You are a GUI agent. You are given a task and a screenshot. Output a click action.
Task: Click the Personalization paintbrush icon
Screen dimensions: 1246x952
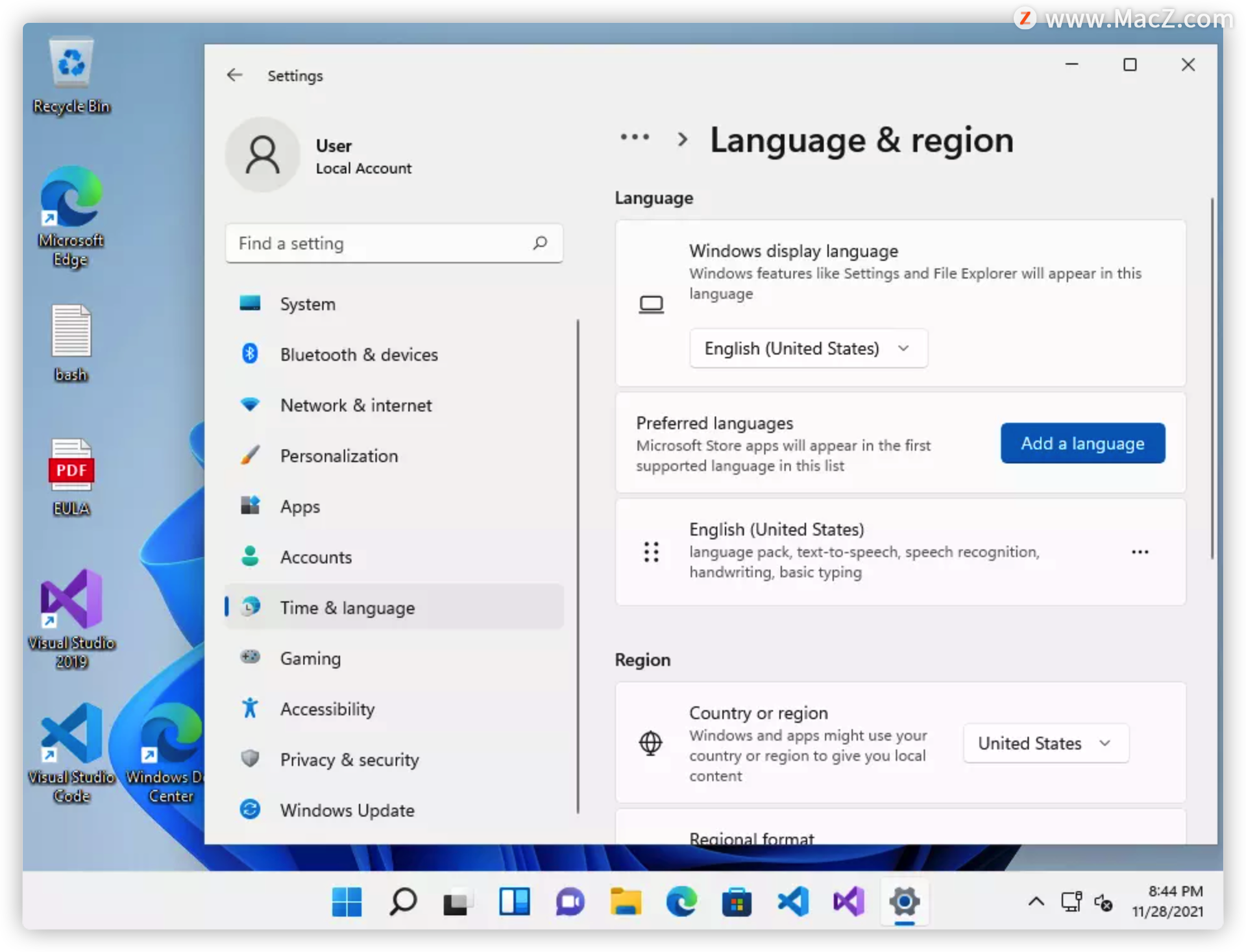click(x=250, y=455)
